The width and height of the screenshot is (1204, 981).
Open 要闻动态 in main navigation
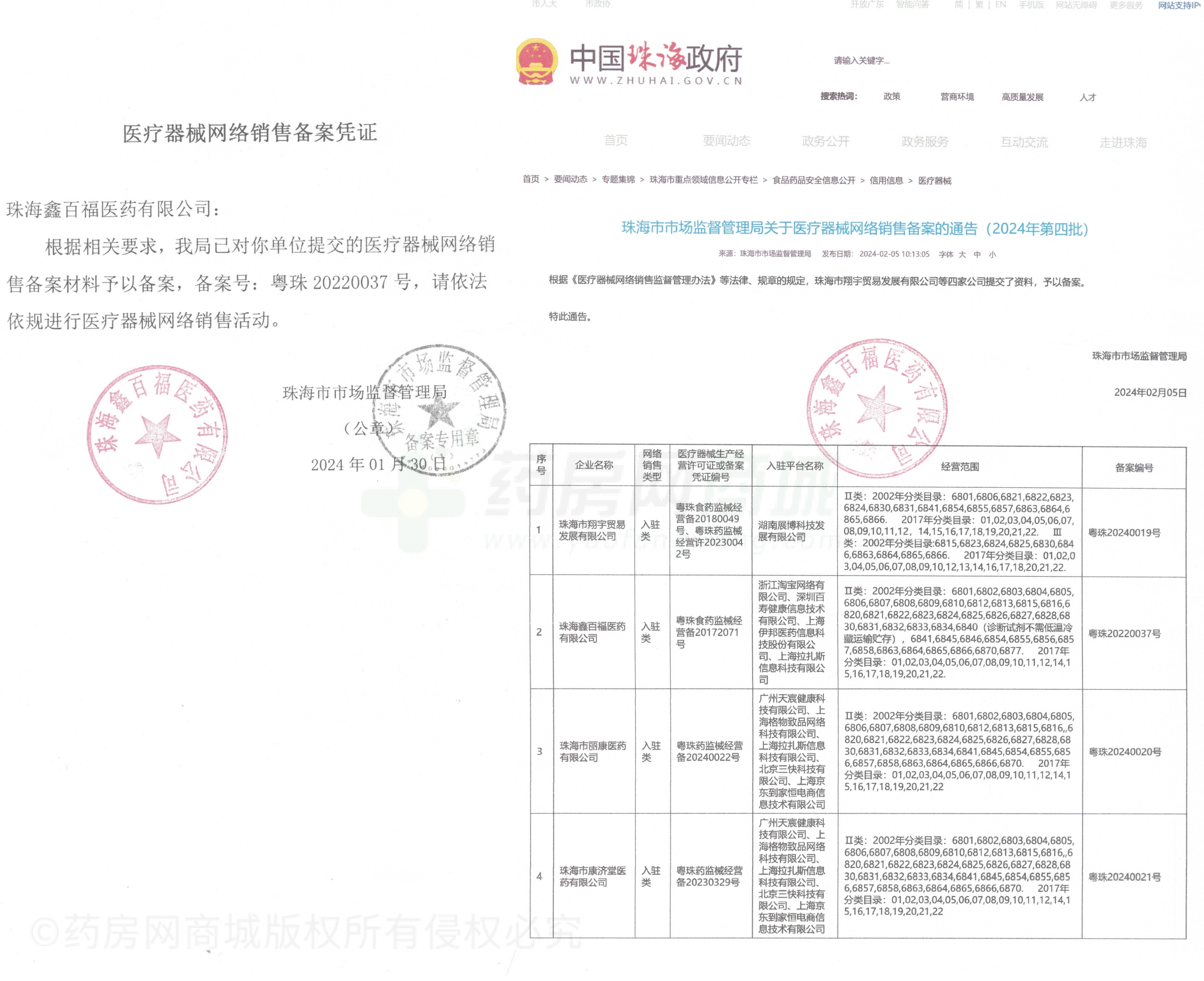[726, 141]
